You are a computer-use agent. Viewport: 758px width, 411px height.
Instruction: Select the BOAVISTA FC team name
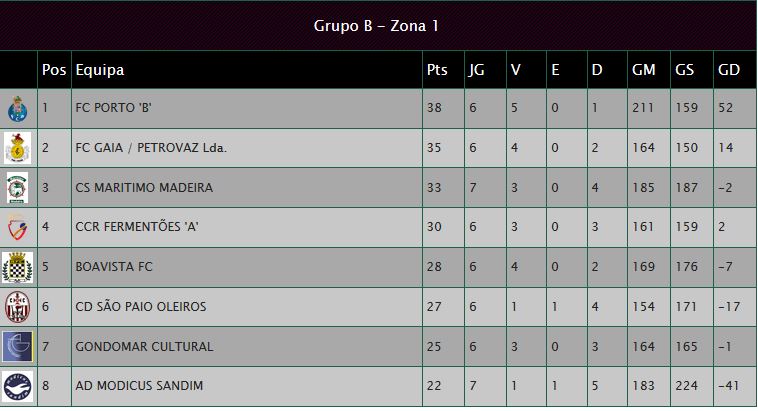pyautogui.click(x=114, y=266)
